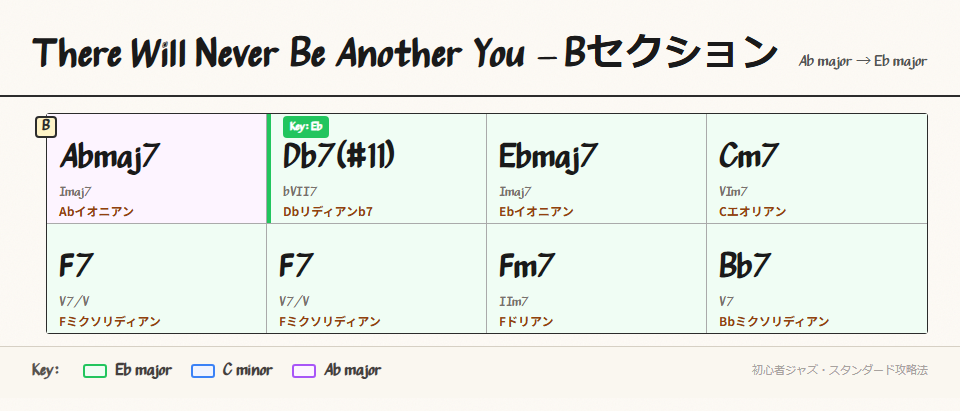This screenshot has width=960, height=411.
Task: Click the Cm7 chord symbol
Action: pyautogui.click(x=749, y=157)
